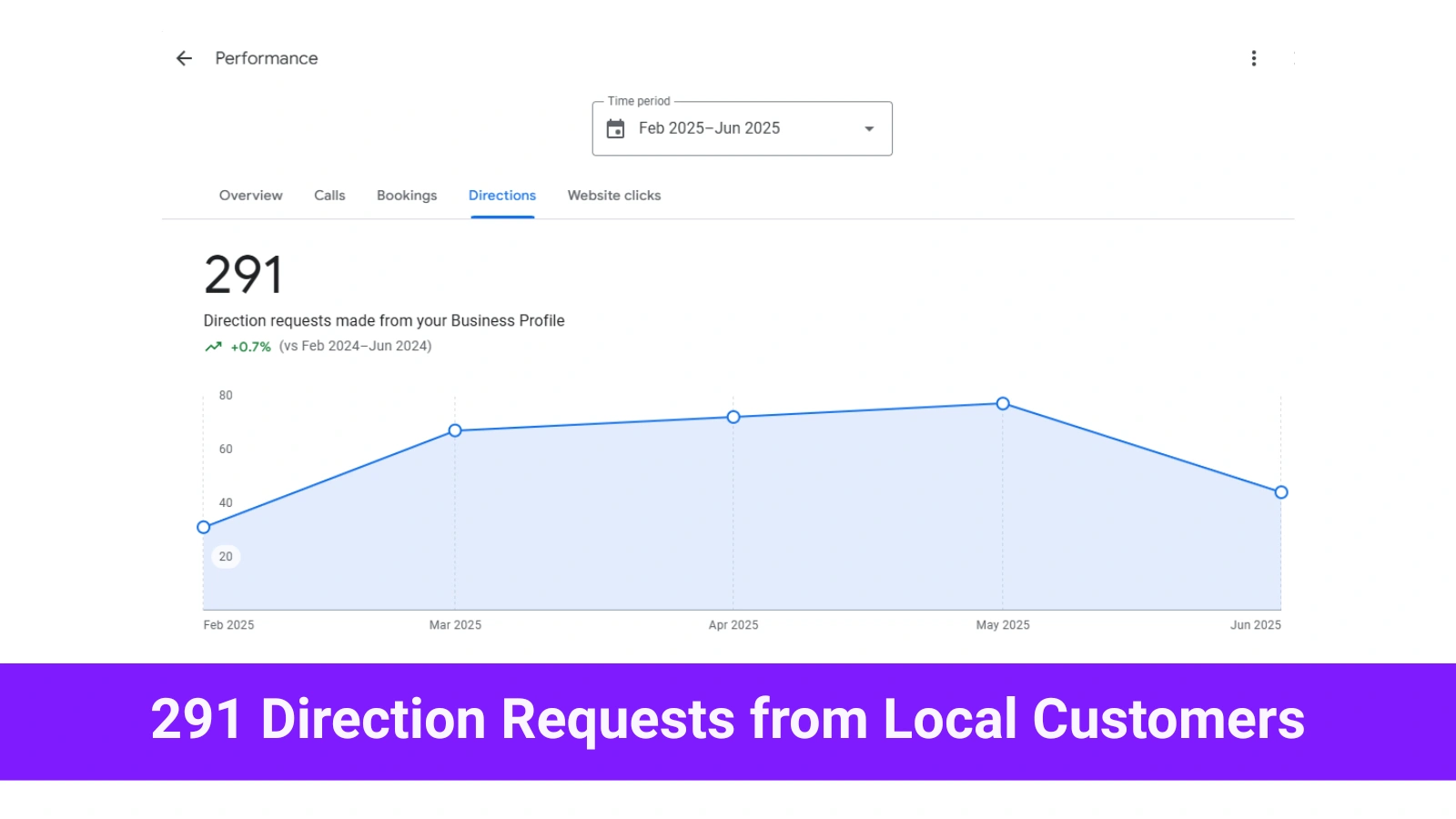This screenshot has width=1456, height=819.
Task: Switch to the Overview tab
Action: [250, 195]
